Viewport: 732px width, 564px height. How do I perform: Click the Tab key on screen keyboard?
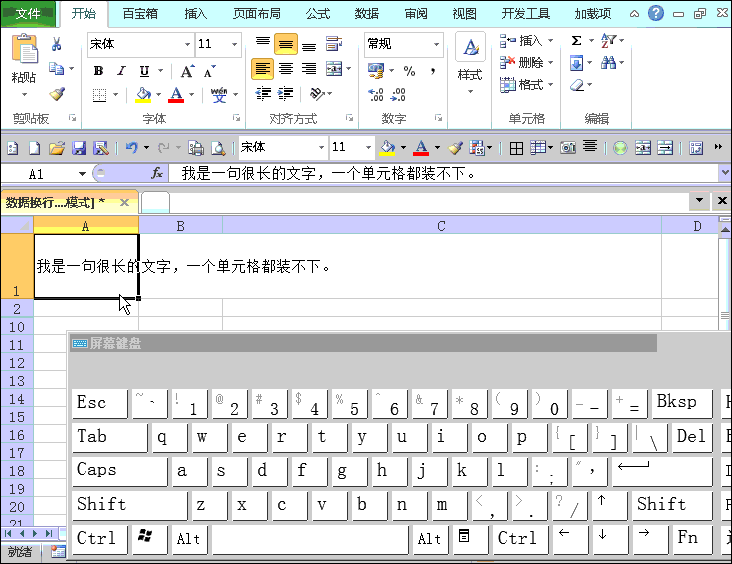110,437
